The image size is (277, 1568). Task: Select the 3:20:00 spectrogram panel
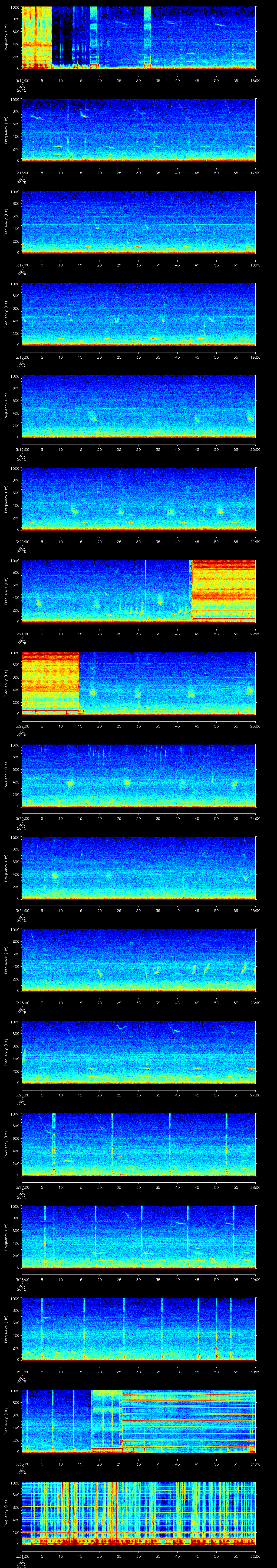(x=138, y=499)
